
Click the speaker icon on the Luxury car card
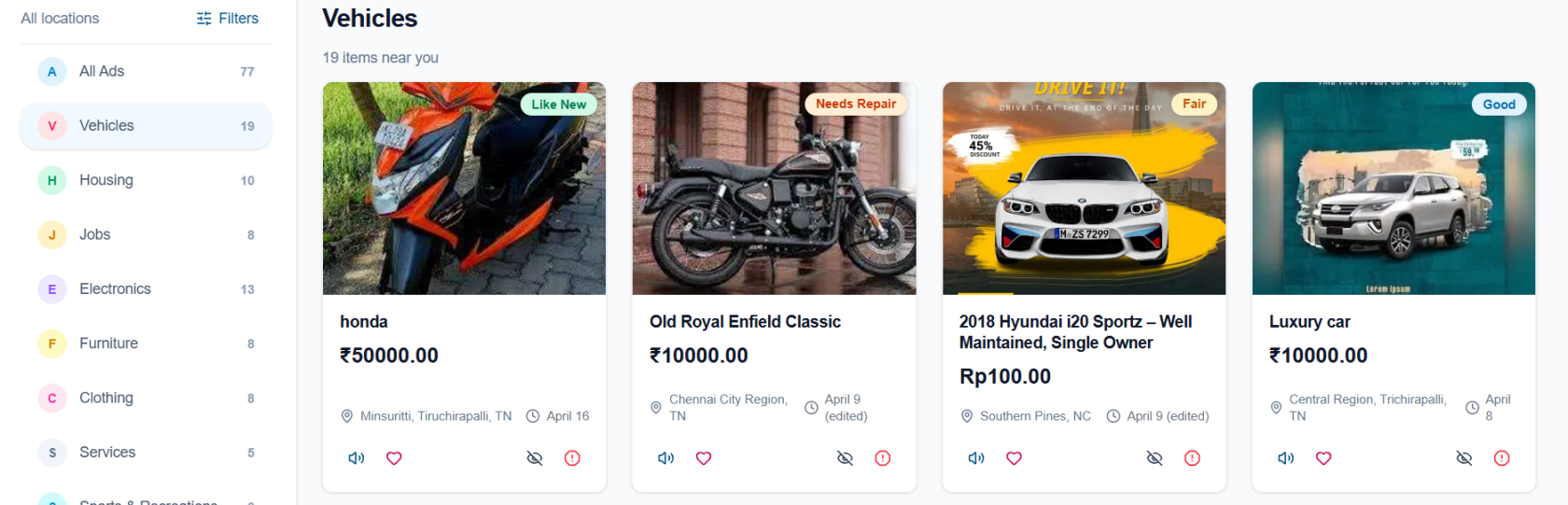[x=1286, y=458]
